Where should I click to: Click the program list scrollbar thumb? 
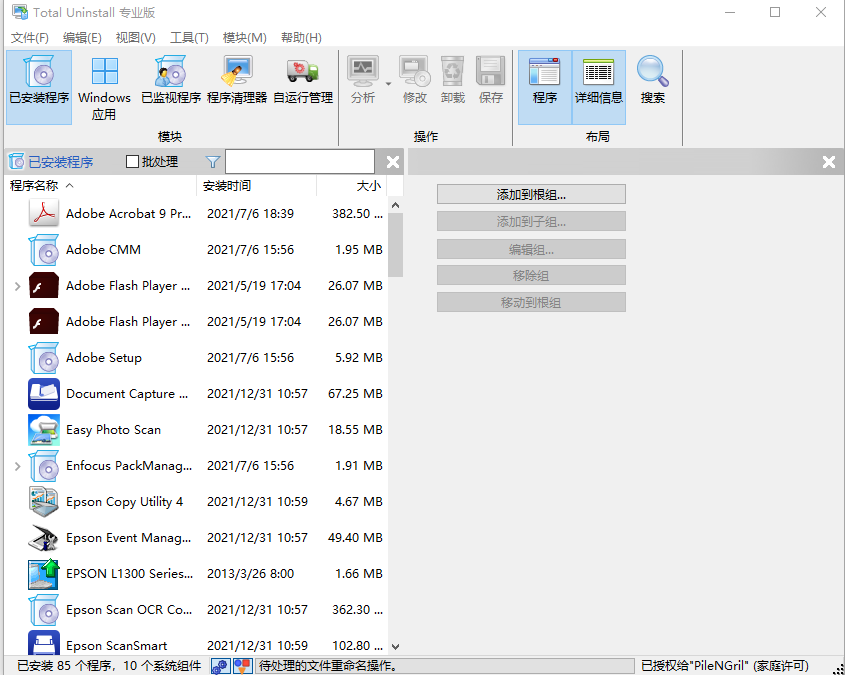396,245
